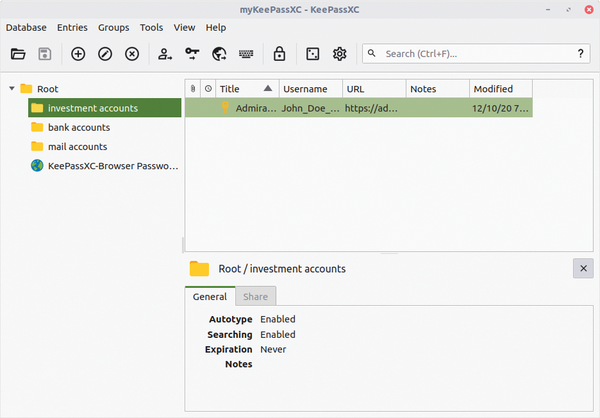Edit selected entry with pencil icon
600x418 pixels.
105,54
